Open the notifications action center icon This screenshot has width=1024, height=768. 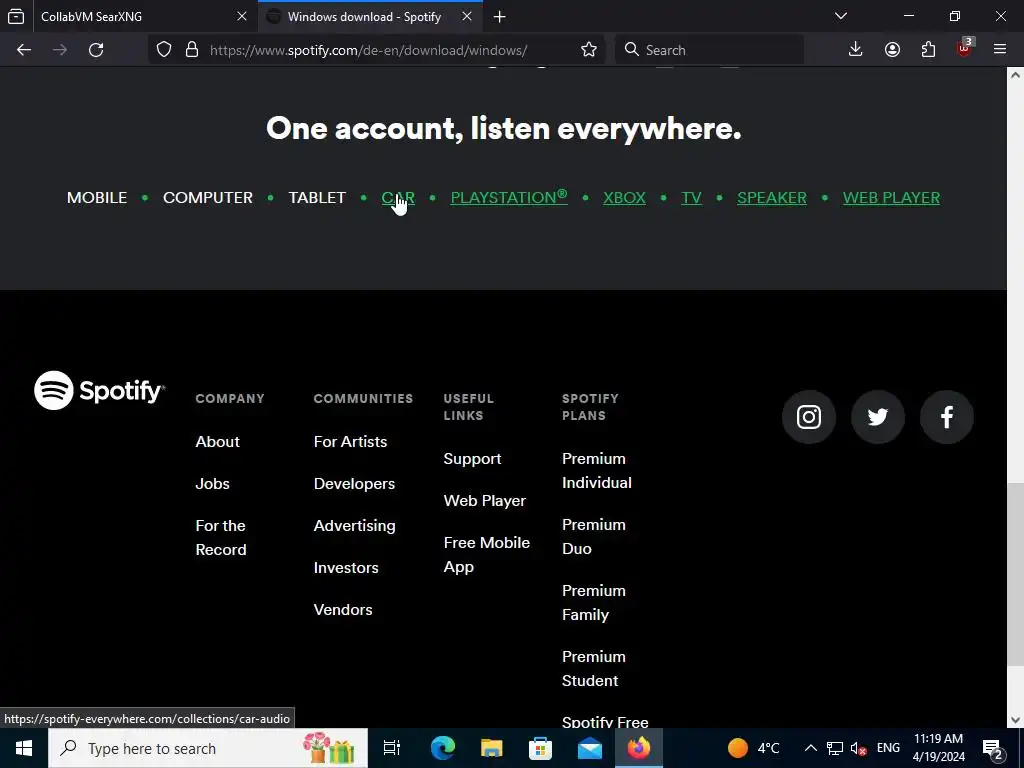pos(993,748)
